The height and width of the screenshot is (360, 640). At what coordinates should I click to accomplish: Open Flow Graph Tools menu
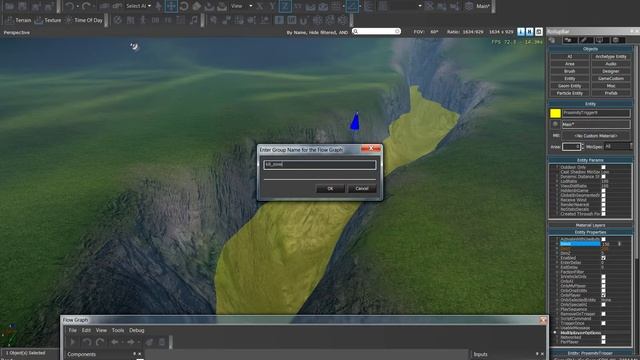click(118, 330)
